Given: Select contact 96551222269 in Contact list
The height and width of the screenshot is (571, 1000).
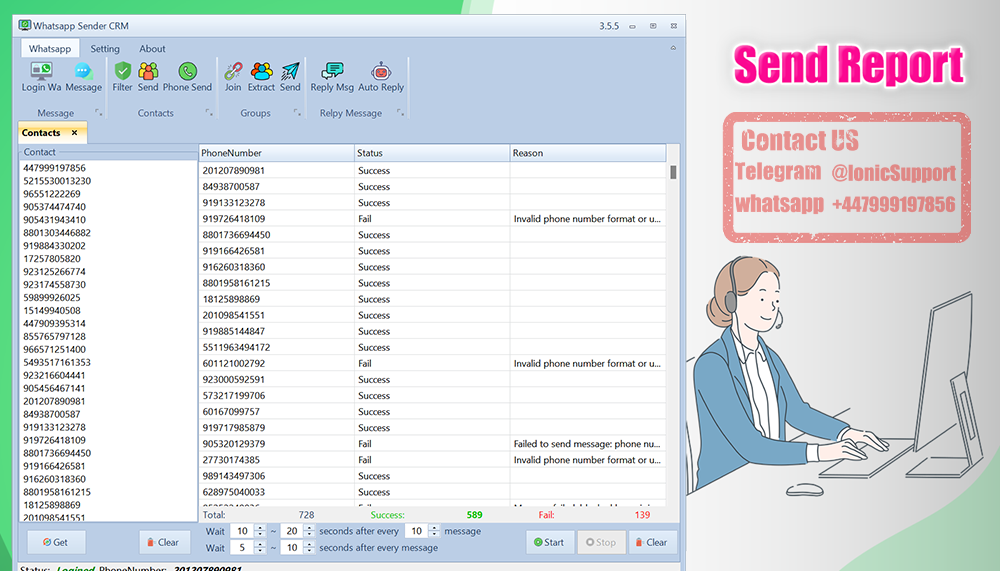Looking at the screenshot, I should (52, 194).
